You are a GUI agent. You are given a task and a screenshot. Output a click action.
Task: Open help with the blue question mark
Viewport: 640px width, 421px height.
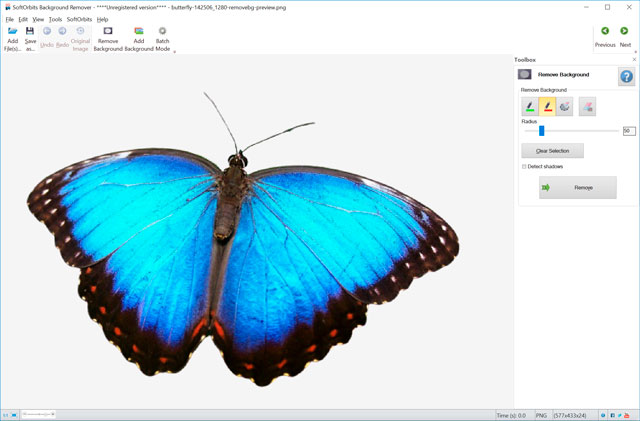click(626, 77)
